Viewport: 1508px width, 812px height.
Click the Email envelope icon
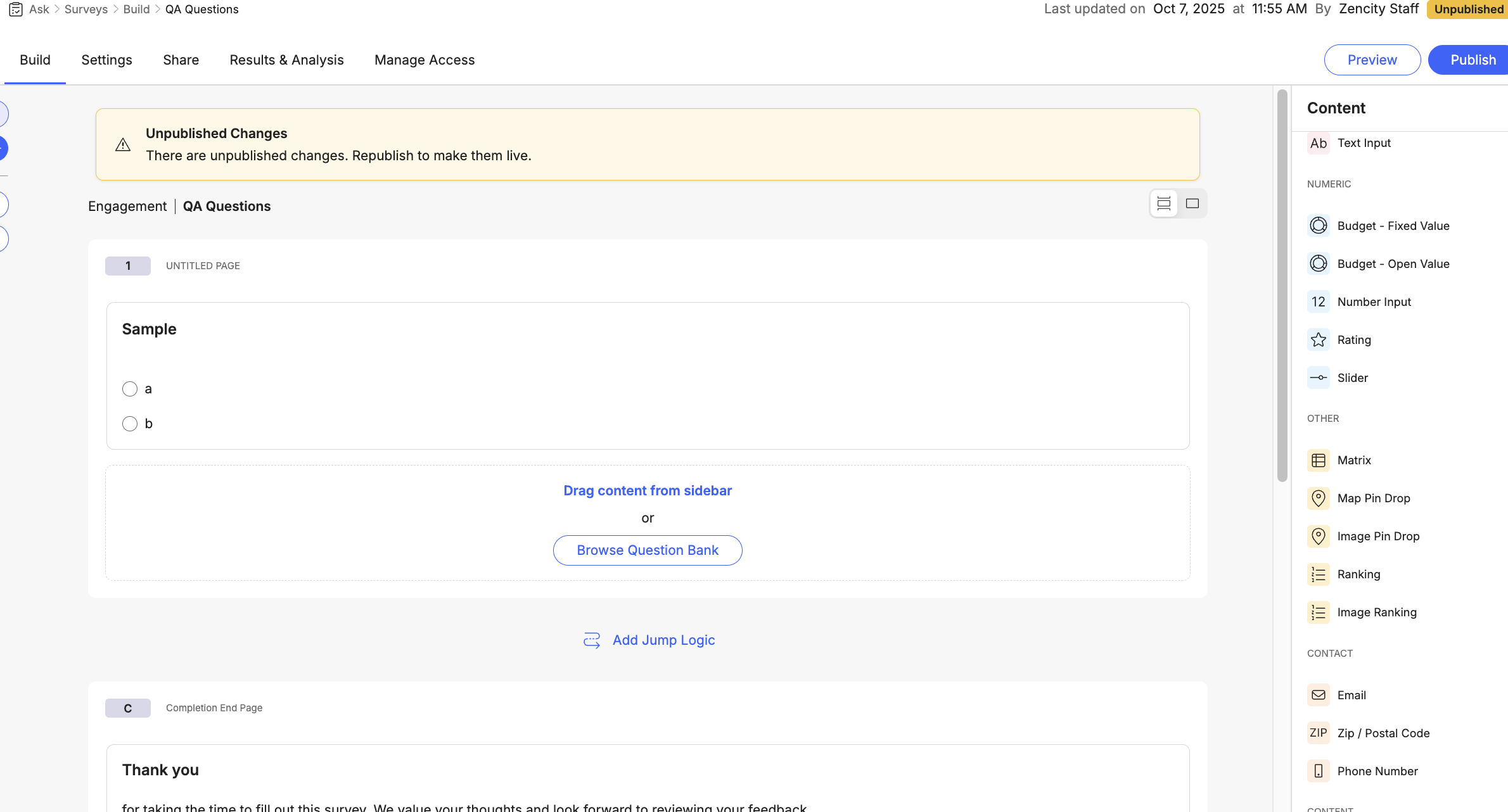click(1319, 695)
